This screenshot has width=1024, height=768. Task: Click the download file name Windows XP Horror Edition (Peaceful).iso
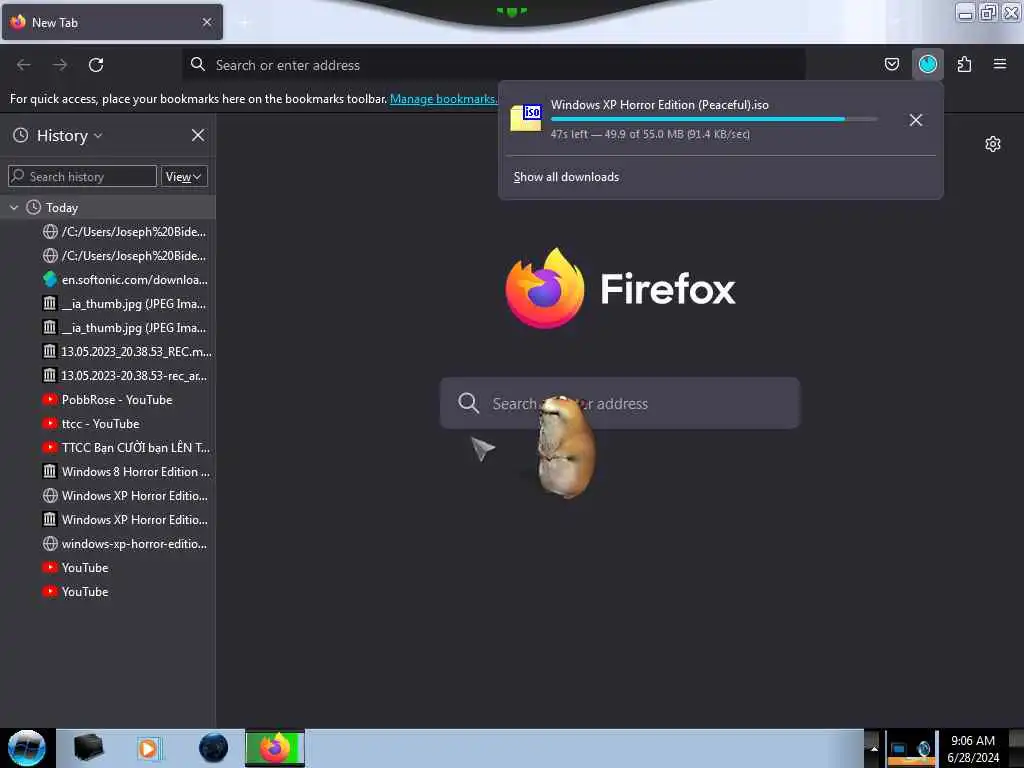[x=660, y=104]
